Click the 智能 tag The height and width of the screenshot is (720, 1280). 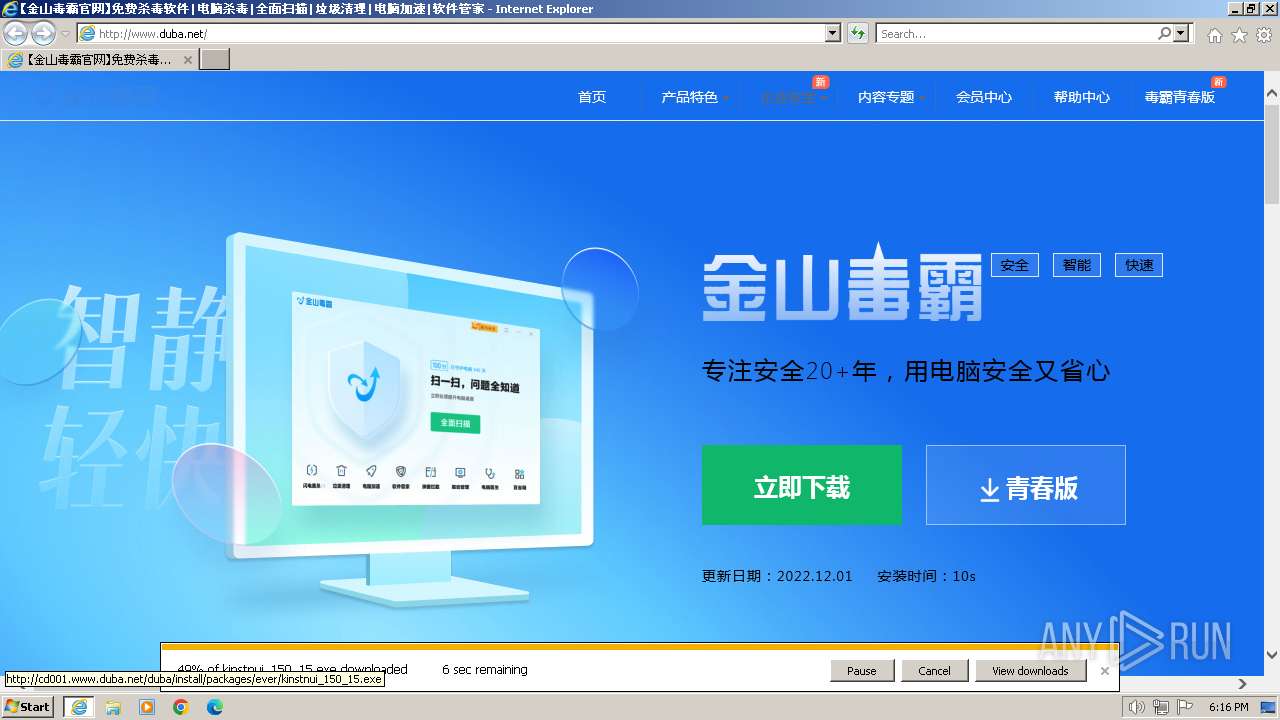point(1077,265)
